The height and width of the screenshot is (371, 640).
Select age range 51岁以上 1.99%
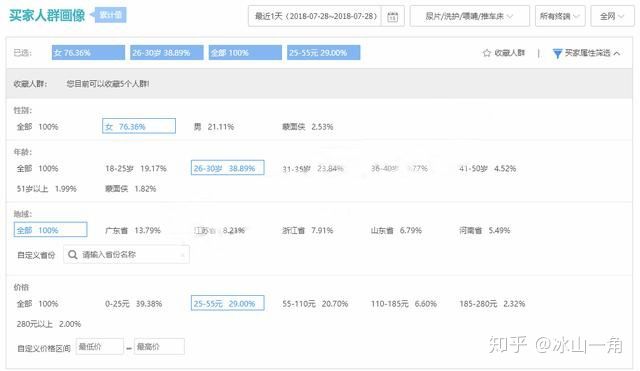coord(47,189)
